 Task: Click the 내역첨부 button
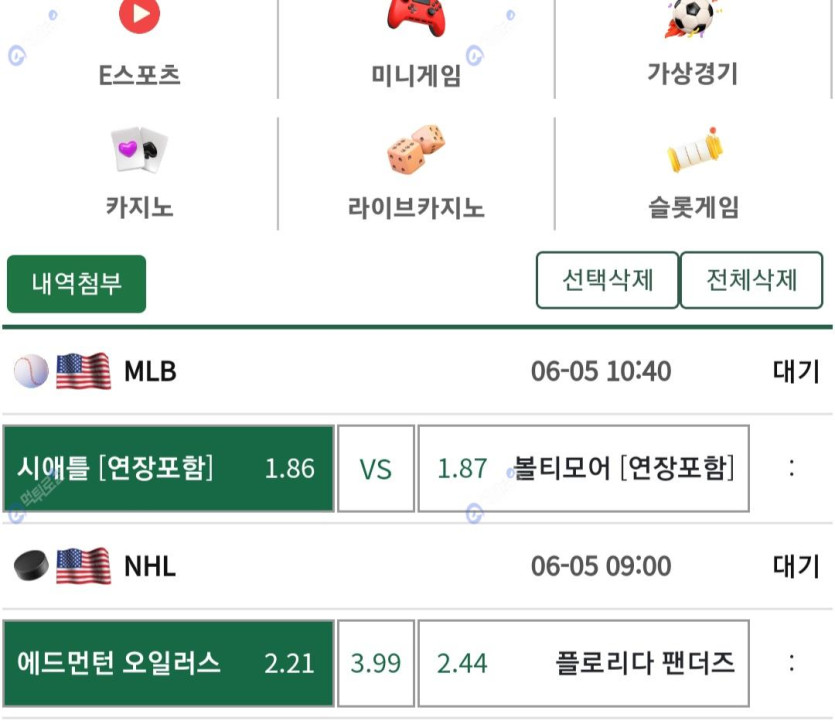click(x=76, y=284)
